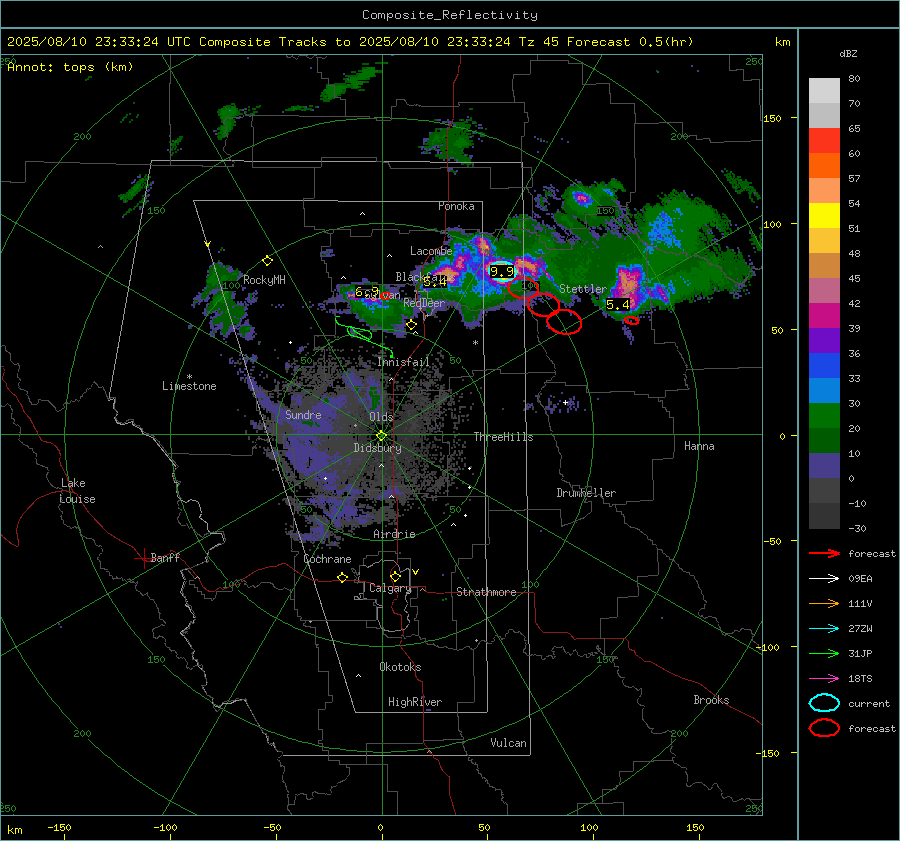Click the asterisk marker above Limestone

[189, 377]
